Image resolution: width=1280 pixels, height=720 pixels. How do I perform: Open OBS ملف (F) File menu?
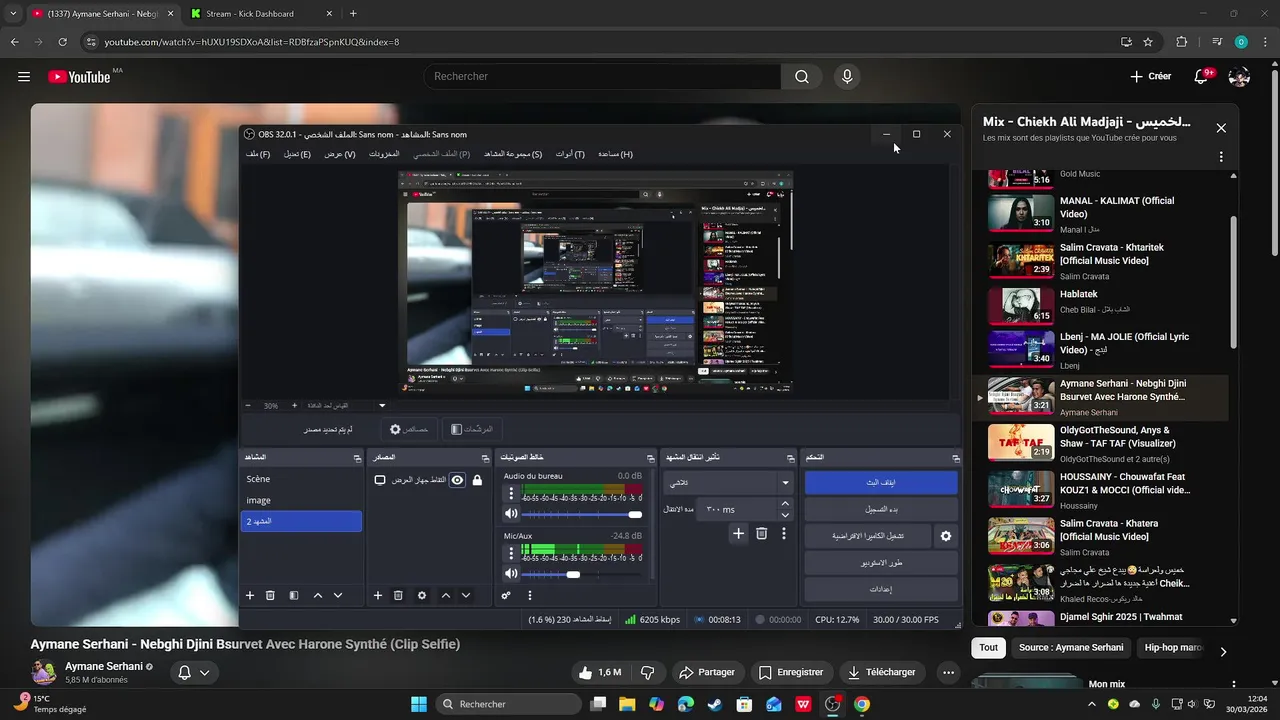258,154
